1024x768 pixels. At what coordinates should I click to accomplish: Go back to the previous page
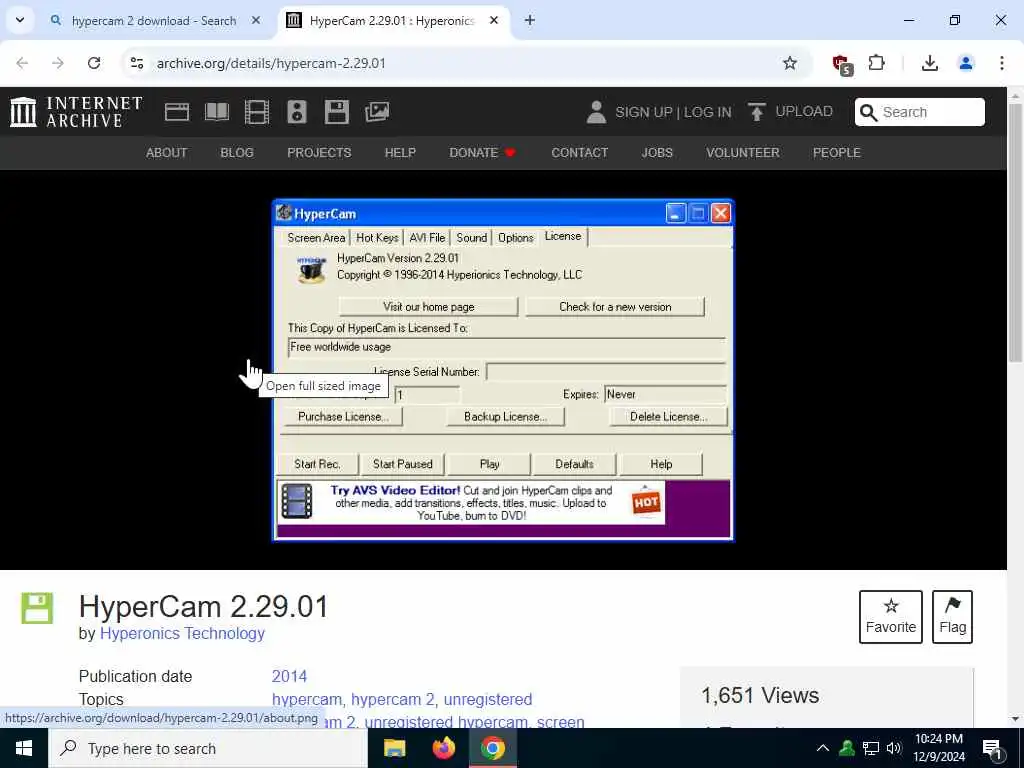[x=22, y=63]
